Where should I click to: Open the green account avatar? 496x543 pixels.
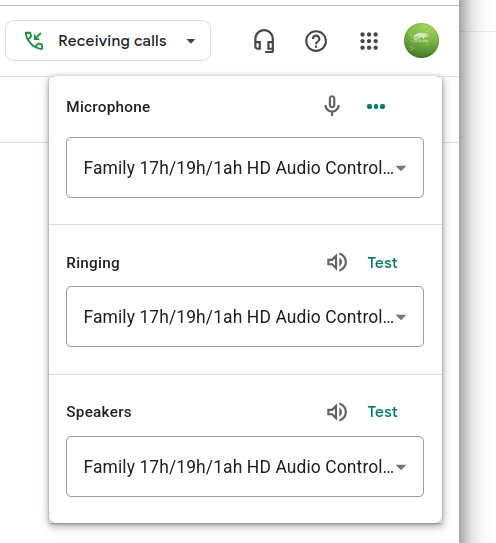[x=422, y=41]
